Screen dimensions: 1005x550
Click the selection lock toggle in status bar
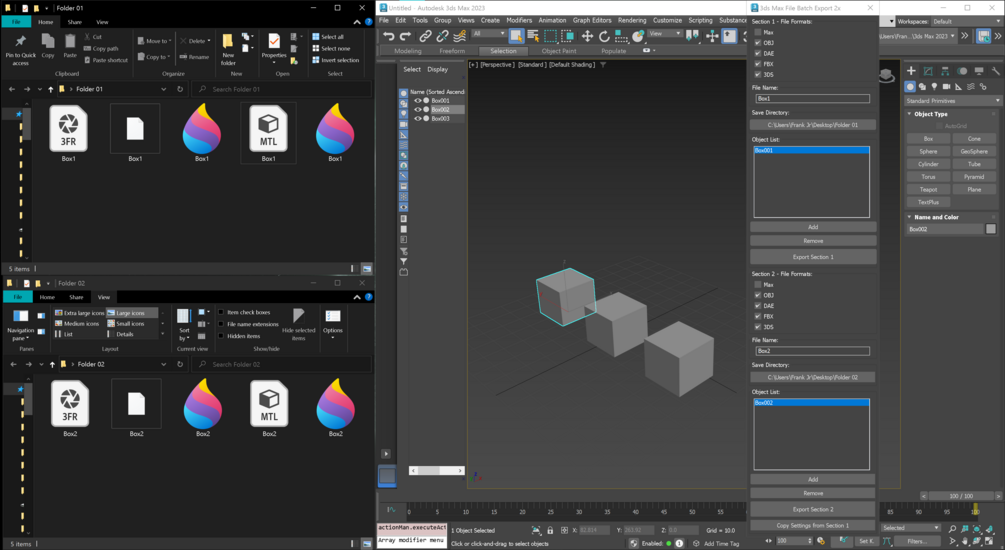click(550, 530)
